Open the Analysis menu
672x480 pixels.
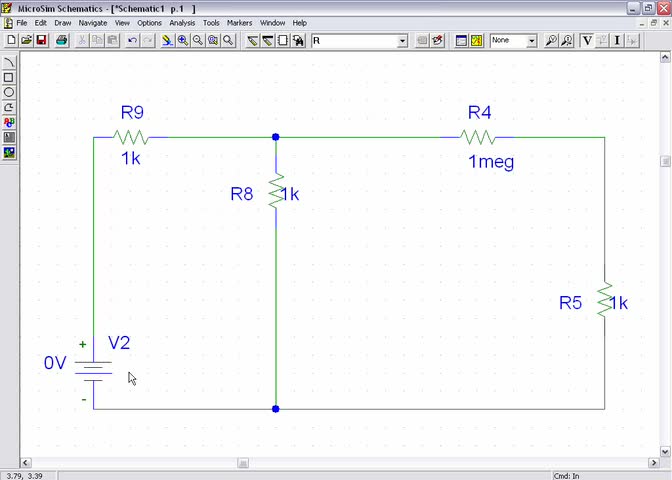[182, 23]
